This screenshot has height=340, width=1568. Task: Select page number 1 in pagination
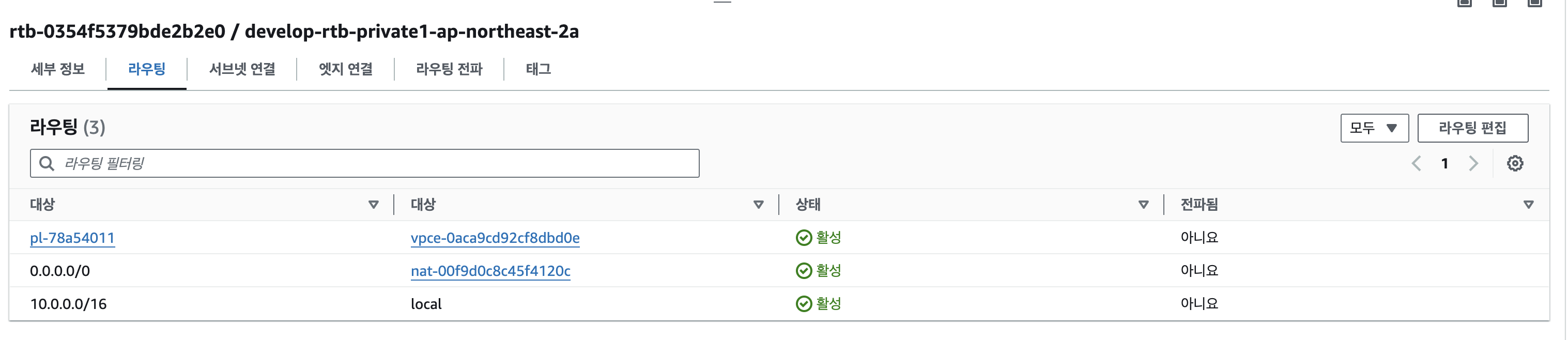pos(1444,163)
